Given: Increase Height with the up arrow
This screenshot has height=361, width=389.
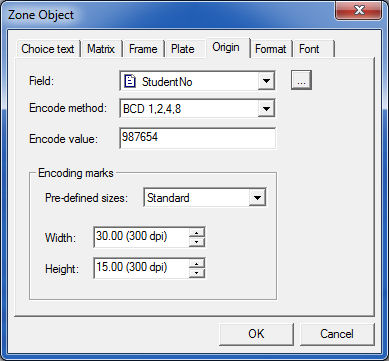Looking at the screenshot, I should point(197,263).
